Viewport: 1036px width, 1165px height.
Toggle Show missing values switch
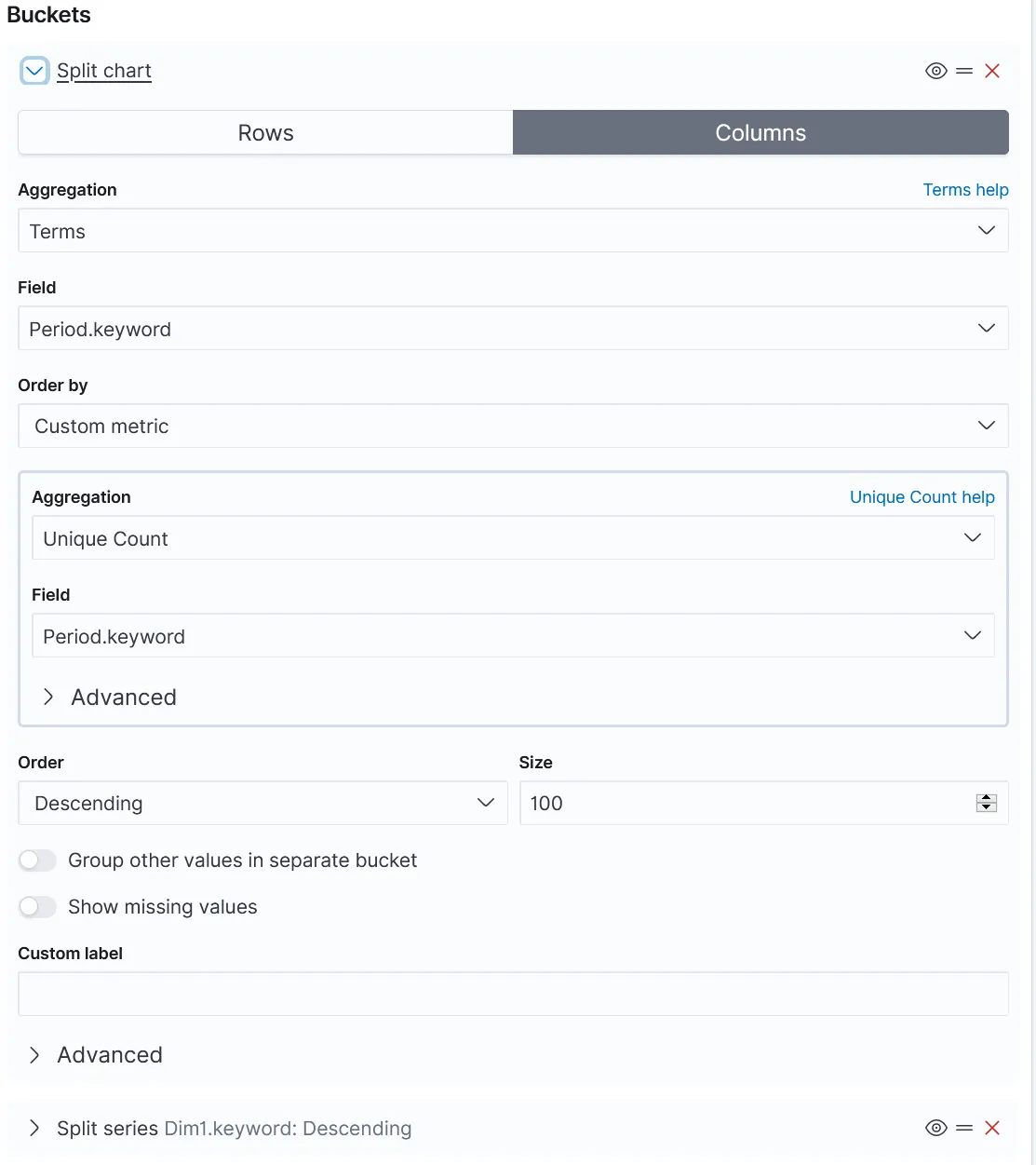pos(37,907)
